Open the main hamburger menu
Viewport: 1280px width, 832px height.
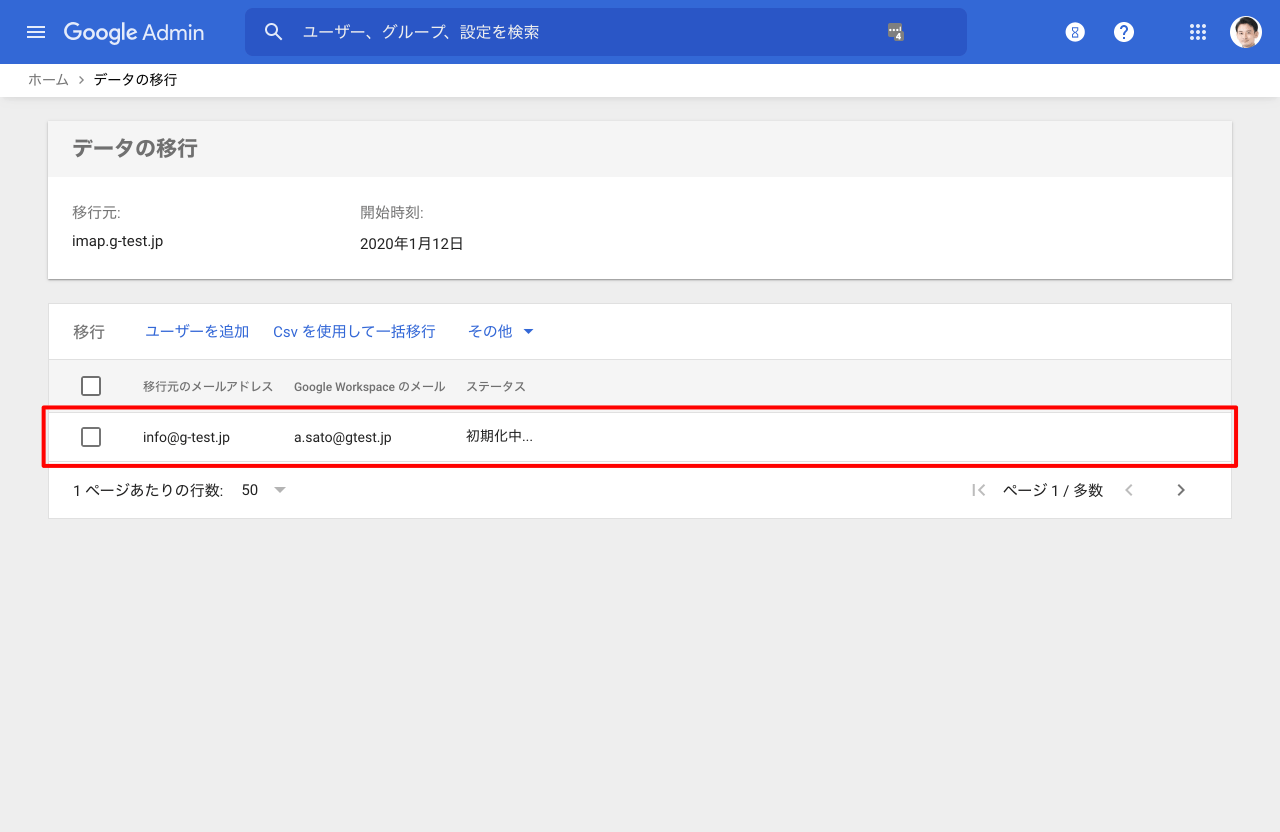point(36,32)
